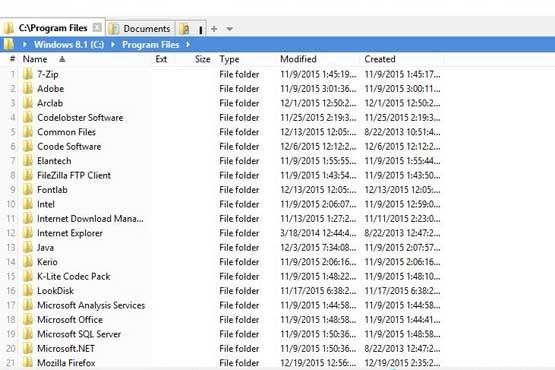Select the Coode Software folder icon

28,146
